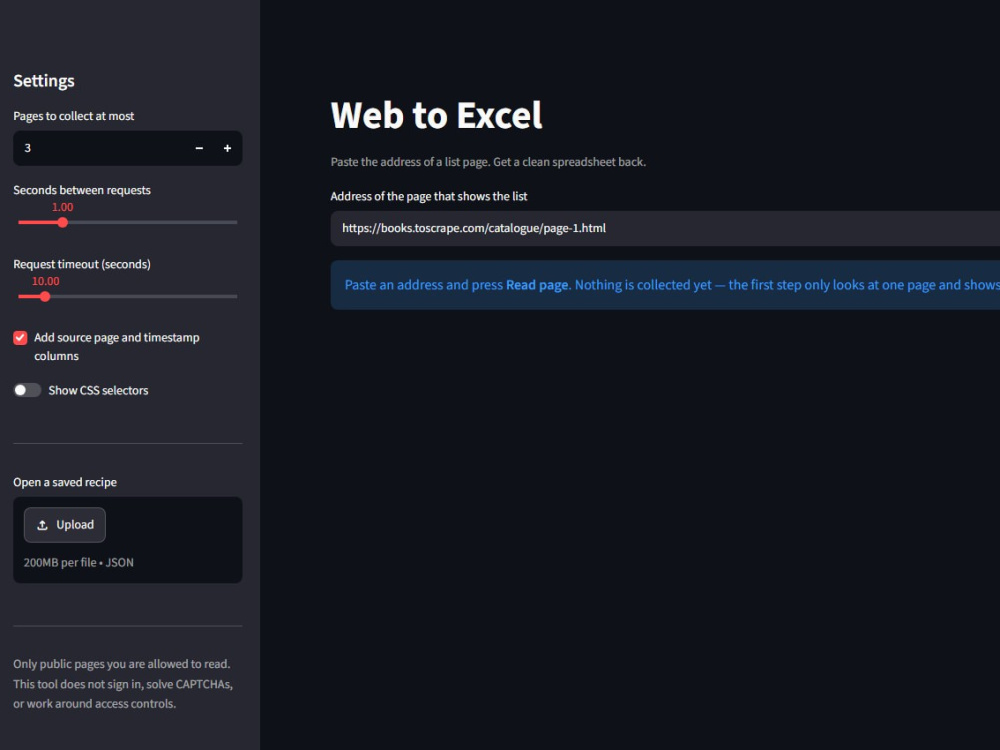Click the Settings heading
Screen dimensions: 1000x750
(44, 81)
